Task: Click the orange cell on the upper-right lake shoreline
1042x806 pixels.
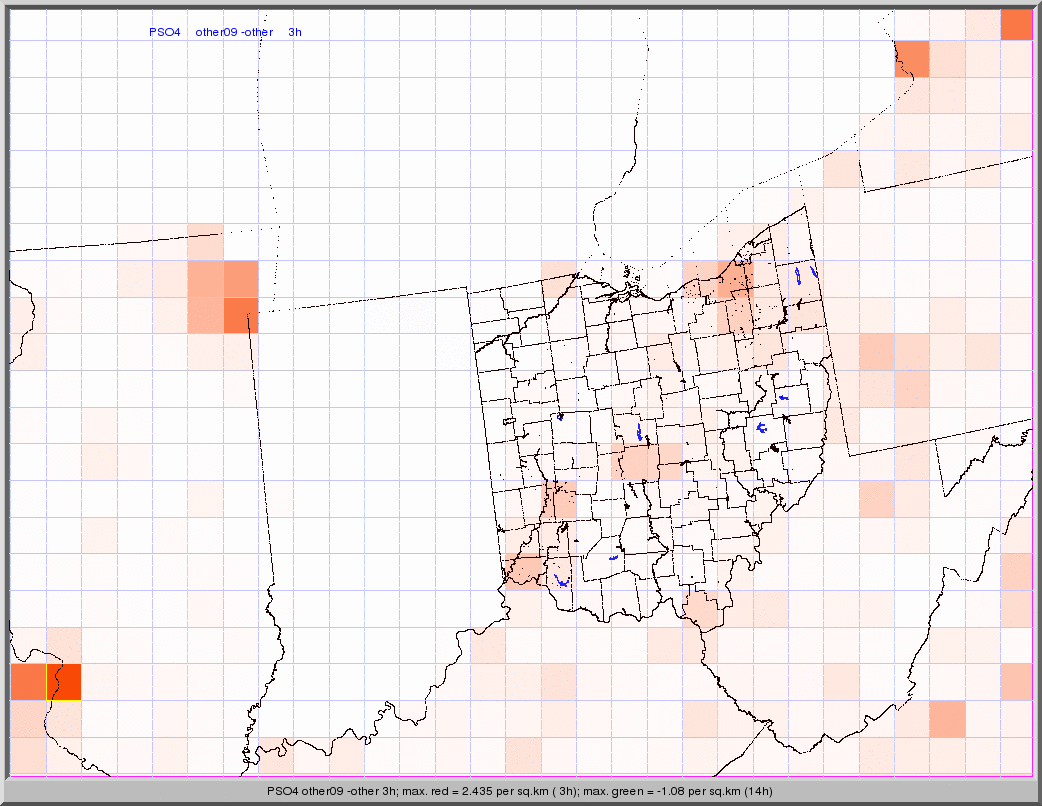Action: pos(911,59)
